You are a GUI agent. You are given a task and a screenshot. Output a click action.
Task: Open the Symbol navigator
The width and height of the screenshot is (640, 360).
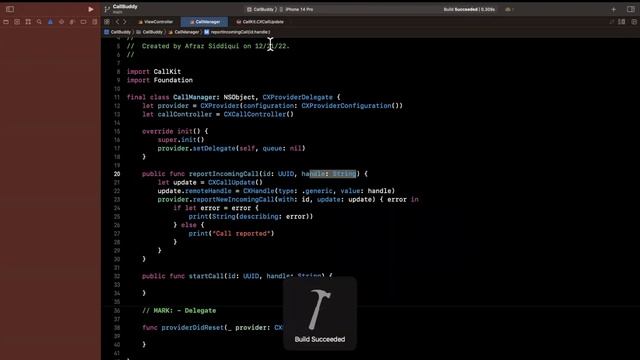coord(28,22)
